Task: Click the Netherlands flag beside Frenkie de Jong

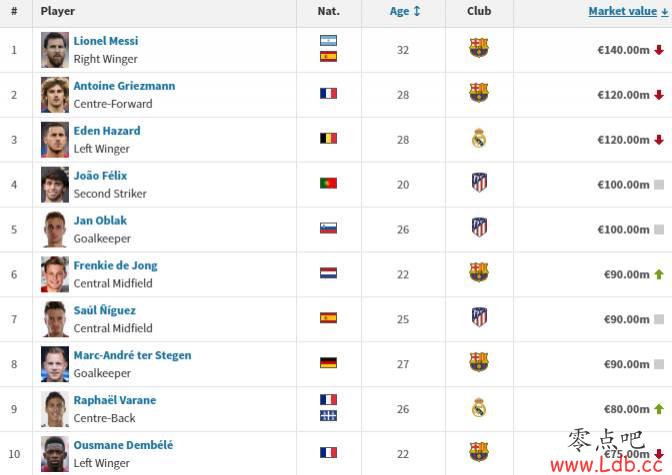Action: point(328,273)
